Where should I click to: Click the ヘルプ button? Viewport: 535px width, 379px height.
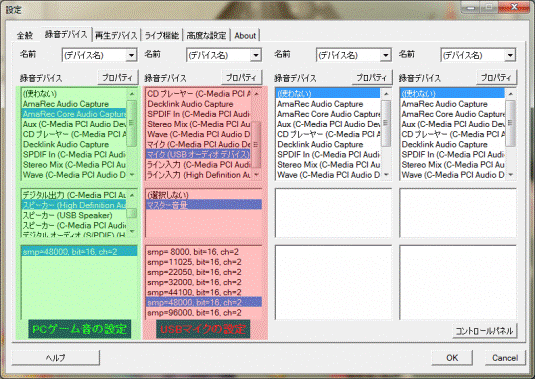tap(56, 358)
